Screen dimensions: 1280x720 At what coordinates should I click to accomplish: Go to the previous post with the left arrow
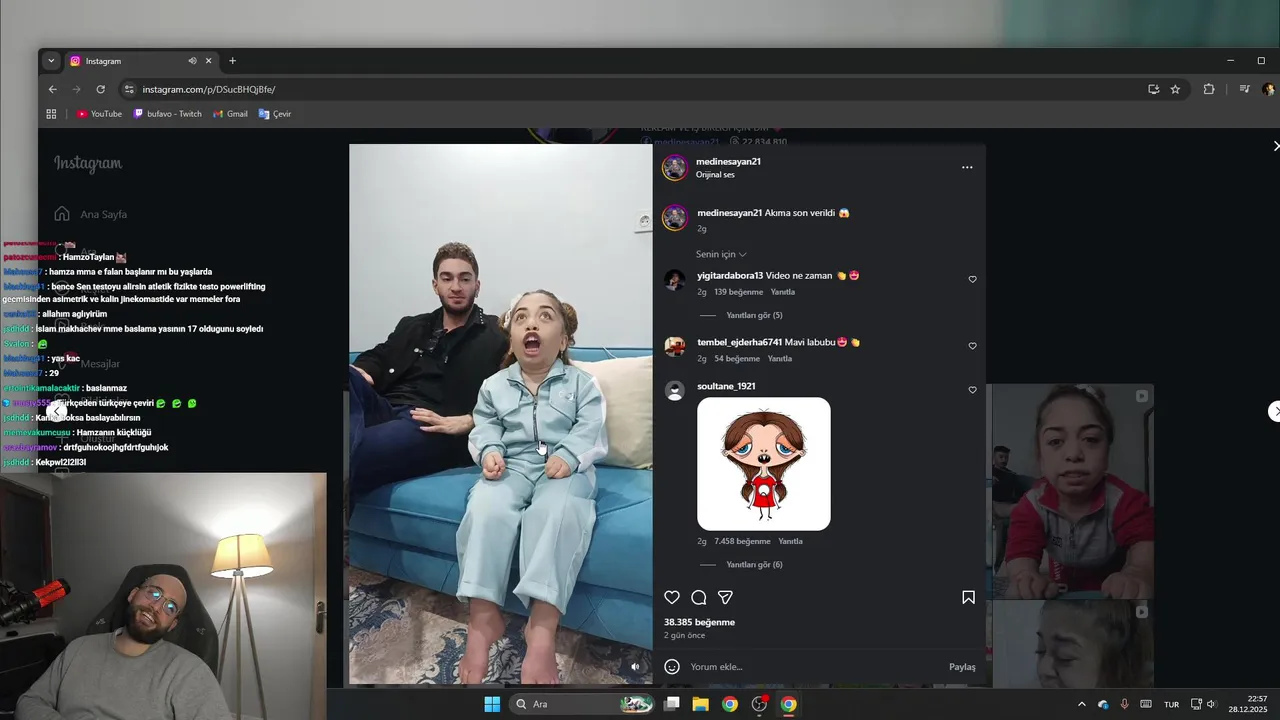pos(59,411)
